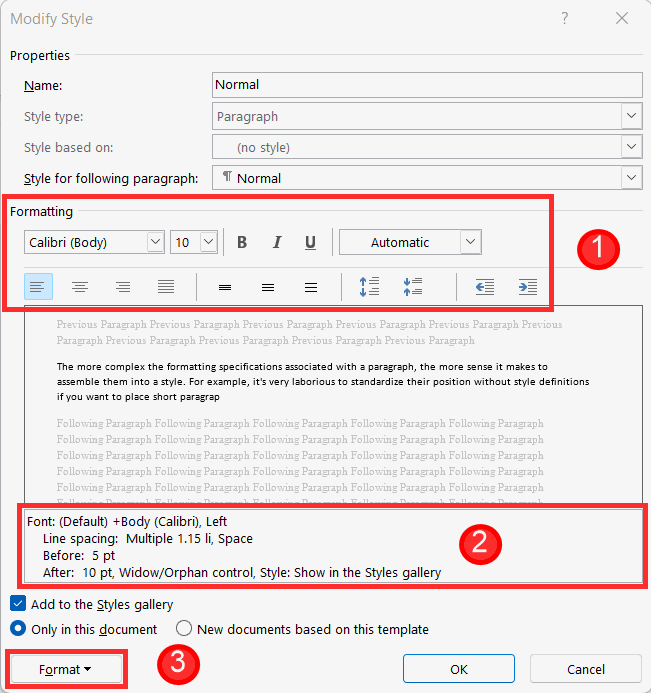Uncheck Add to the Styles gallery

(18, 604)
